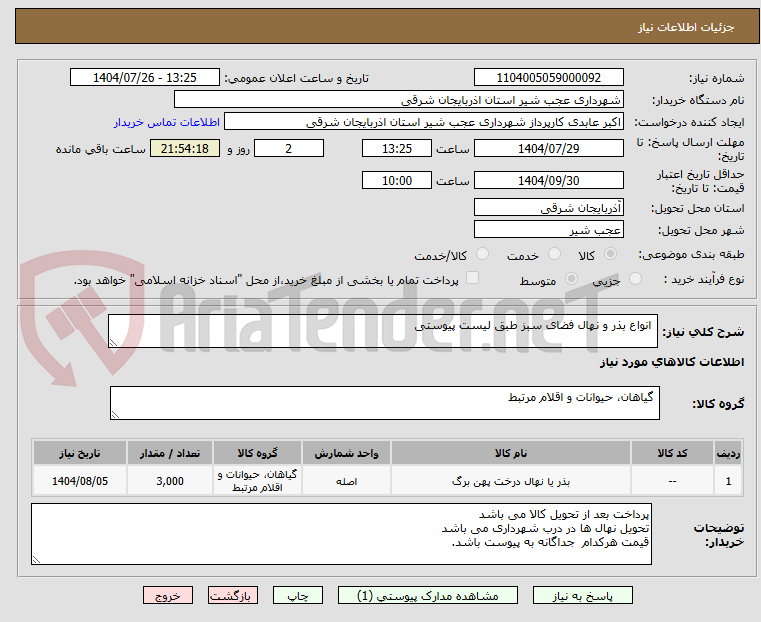Image resolution: width=761 pixels, height=622 pixels.
Task: Click the خروج exit button
Action: tap(168, 595)
